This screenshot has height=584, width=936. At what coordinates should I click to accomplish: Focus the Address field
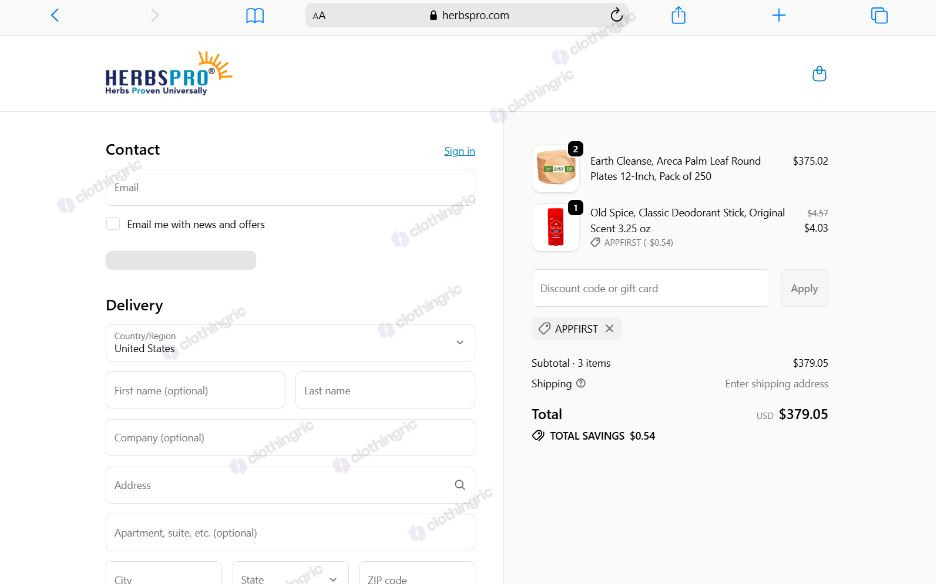[290, 485]
